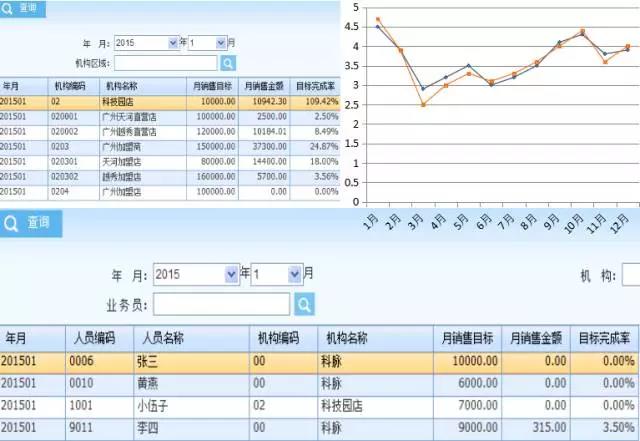Select the 广州天河直营店 row
This screenshot has height=441, width=640.
170,117
